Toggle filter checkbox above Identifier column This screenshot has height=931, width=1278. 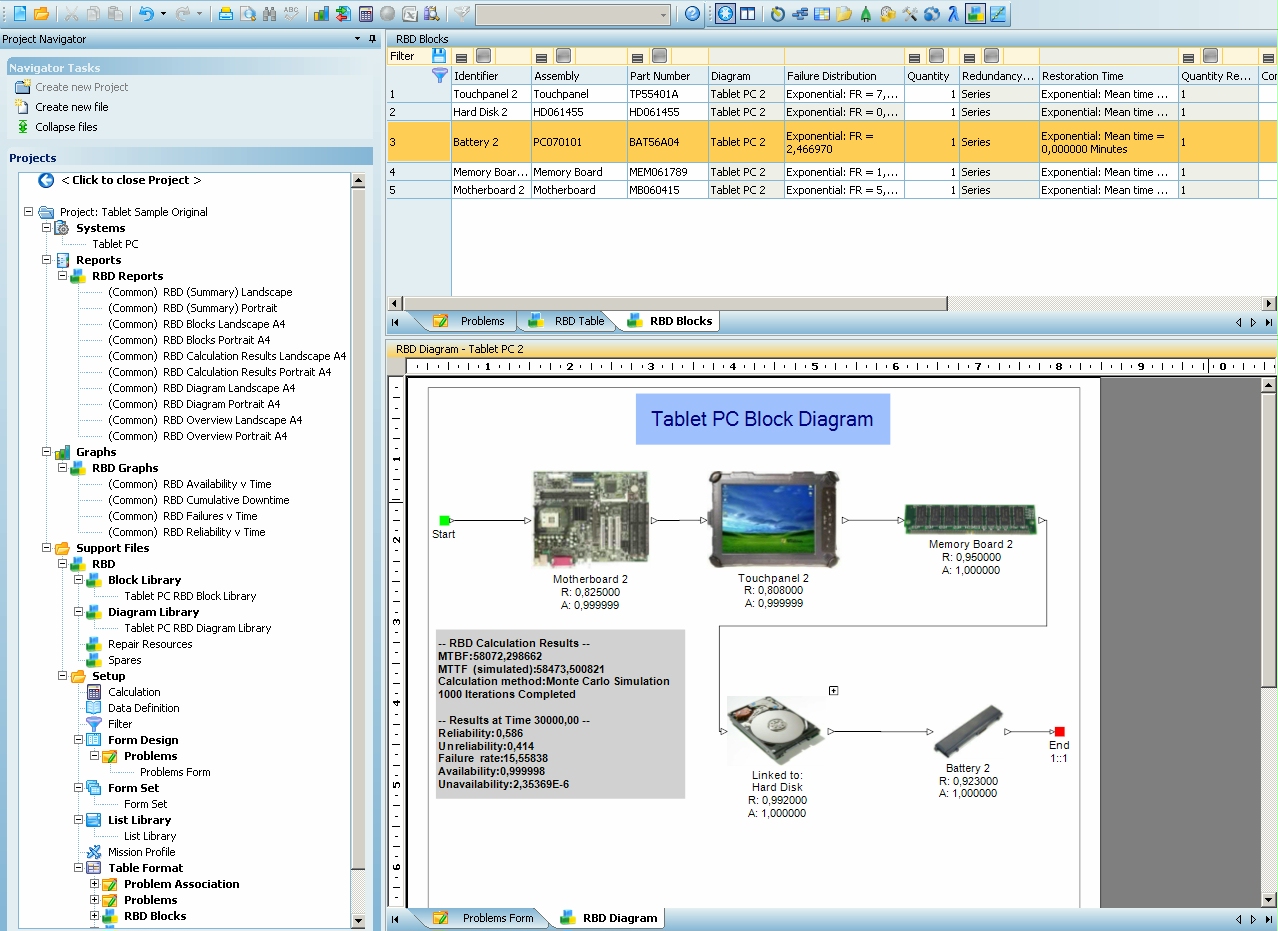483,56
